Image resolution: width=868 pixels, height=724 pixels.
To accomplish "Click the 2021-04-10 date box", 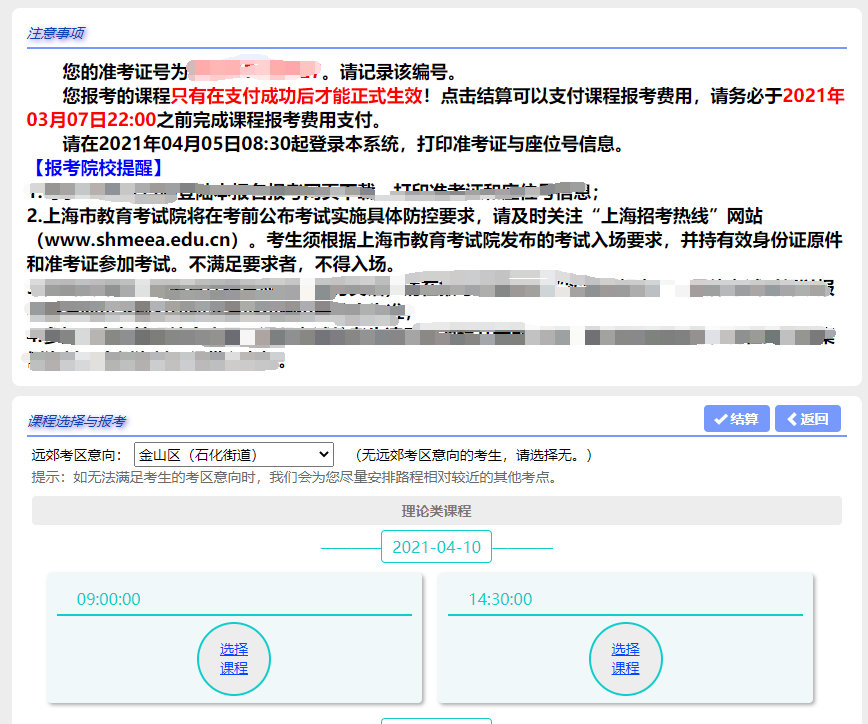I will 436,546.
